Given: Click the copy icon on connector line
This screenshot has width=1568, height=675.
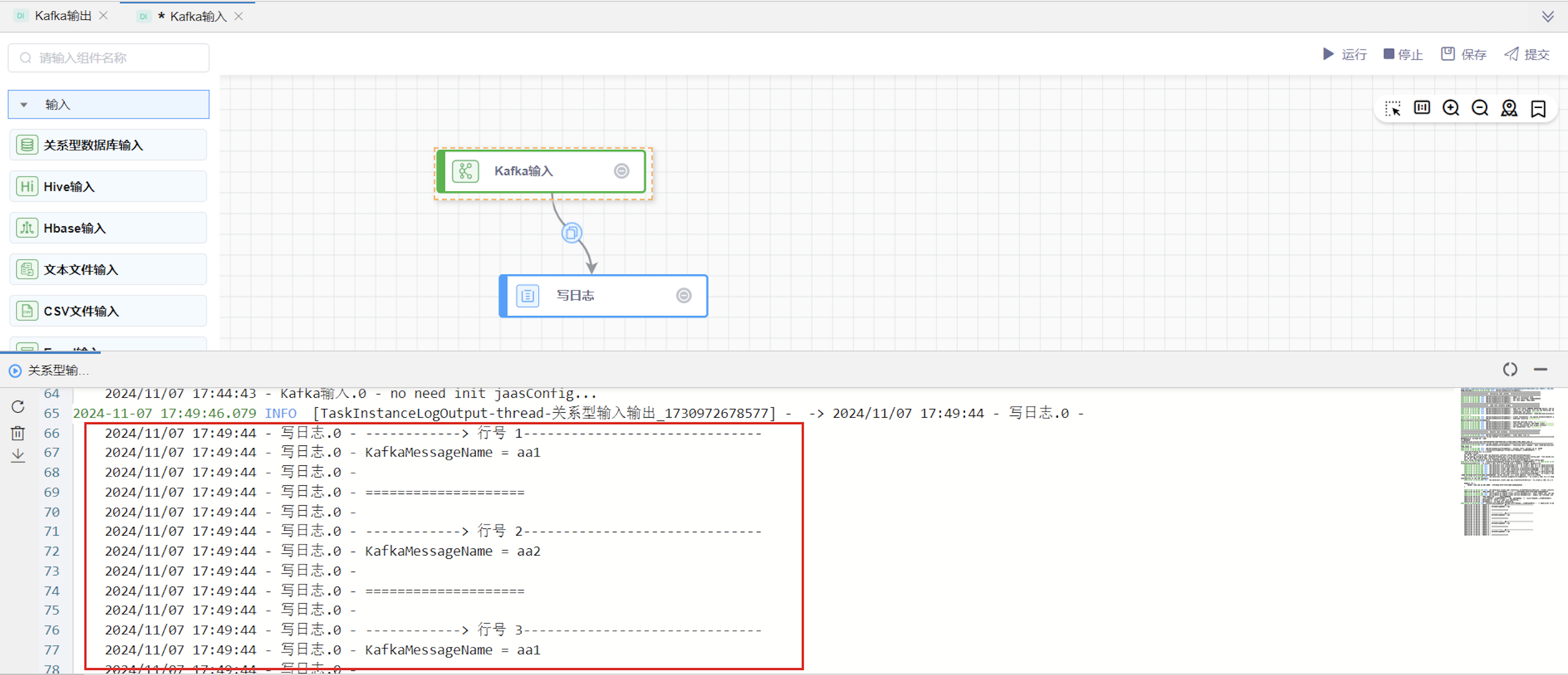Looking at the screenshot, I should [x=571, y=232].
